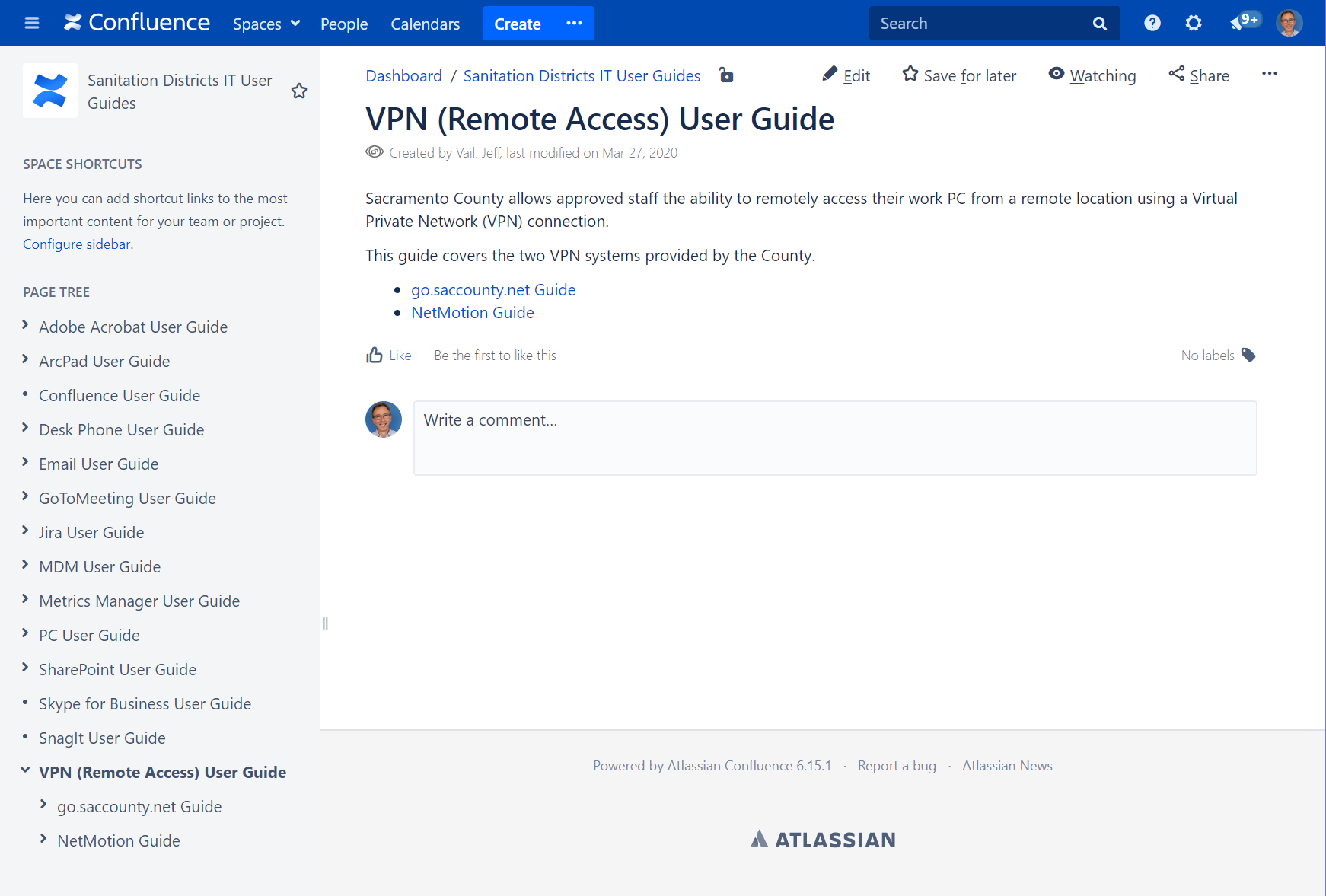The width and height of the screenshot is (1326, 896).
Task: Go to Dashboard breadcrumb link
Action: [x=403, y=75]
